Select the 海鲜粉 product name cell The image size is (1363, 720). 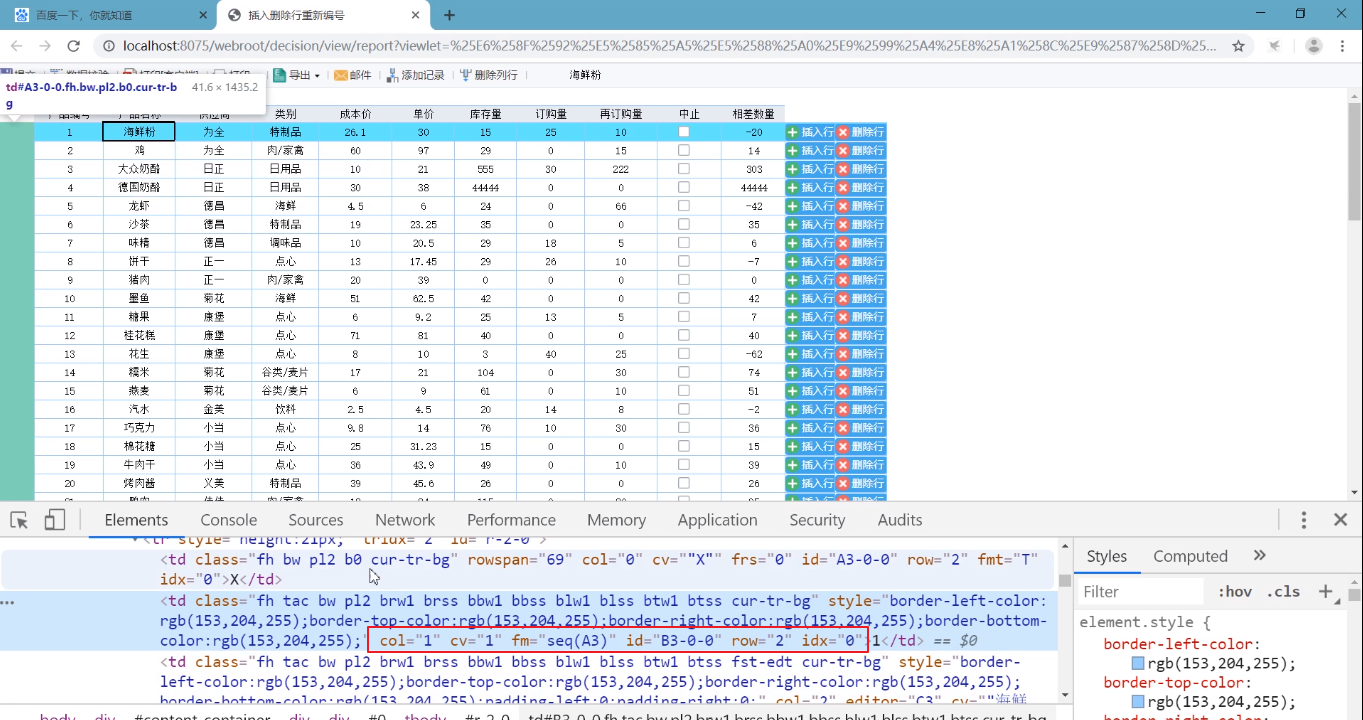coord(139,132)
